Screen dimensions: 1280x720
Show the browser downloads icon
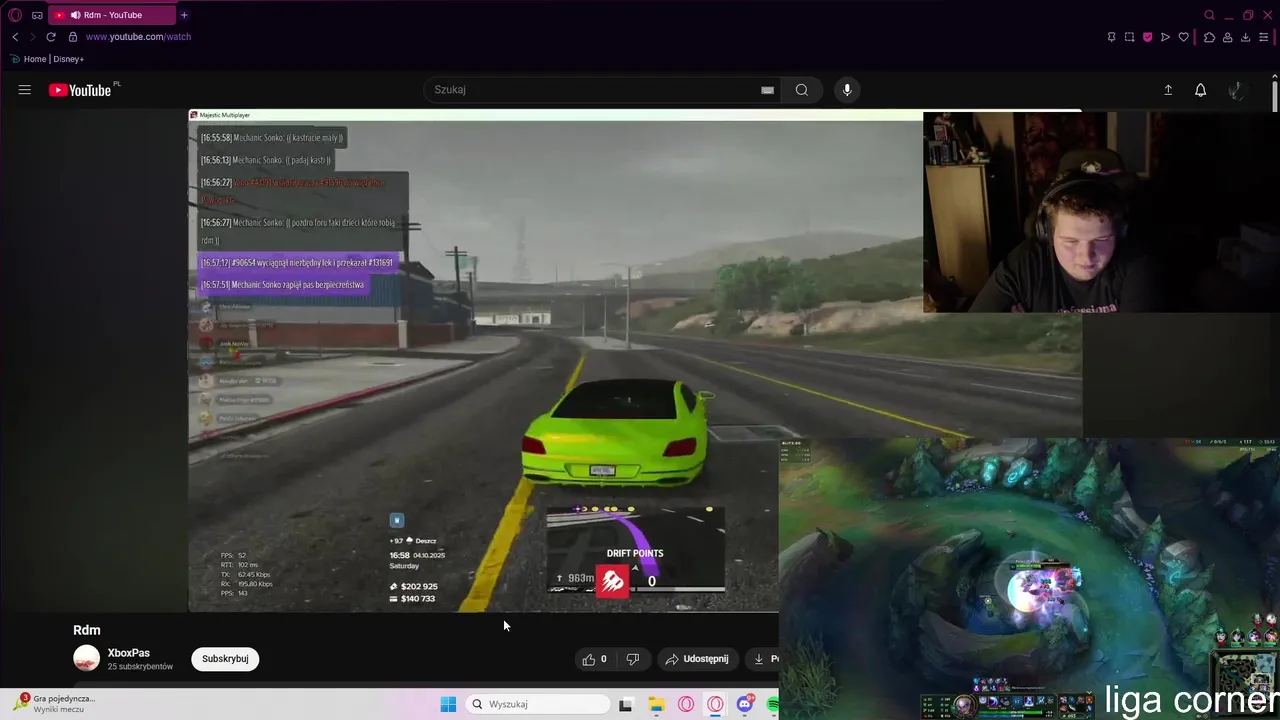click(1245, 37)
